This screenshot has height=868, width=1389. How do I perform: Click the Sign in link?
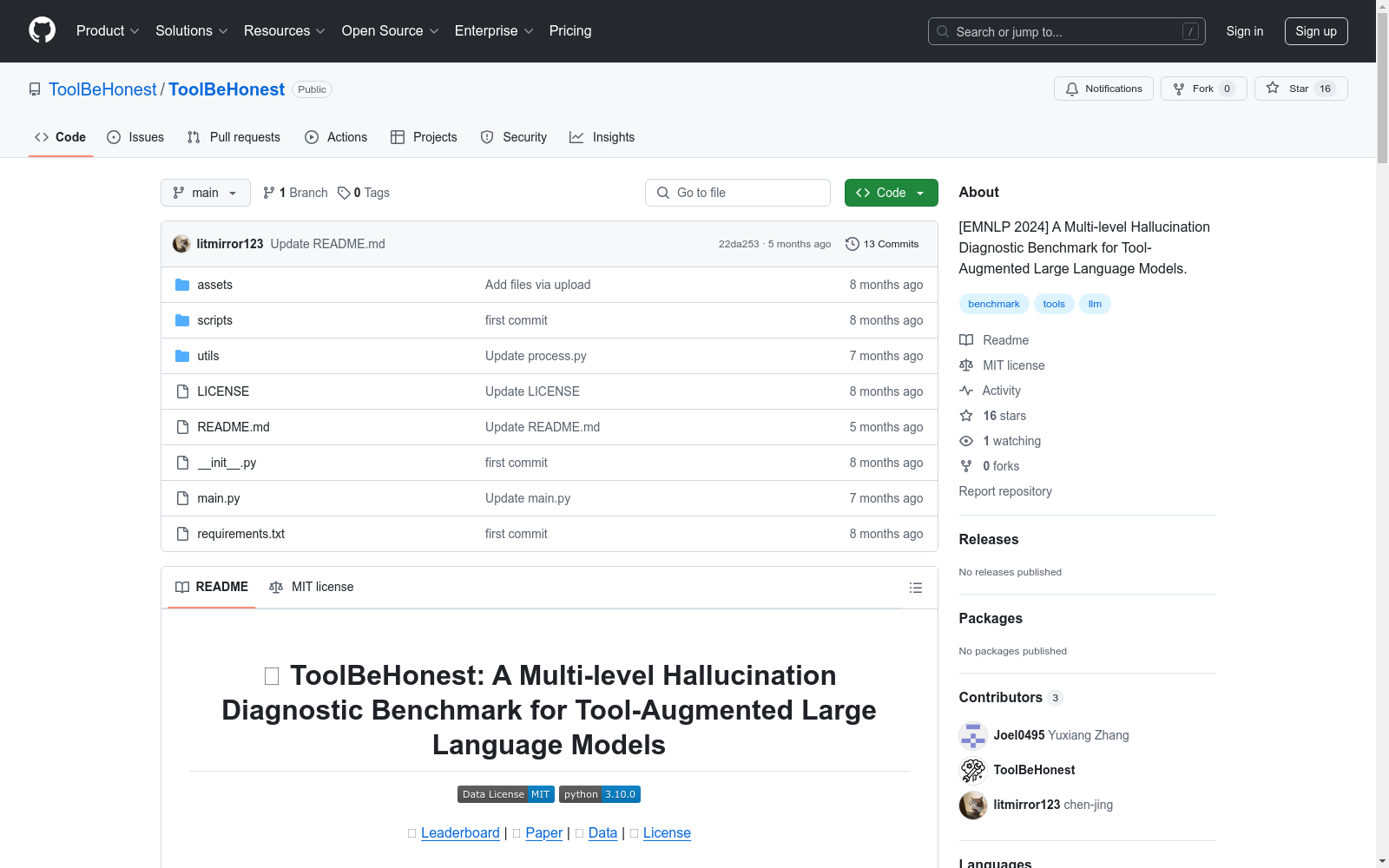pyautogui.click(x=1245, y=31)
